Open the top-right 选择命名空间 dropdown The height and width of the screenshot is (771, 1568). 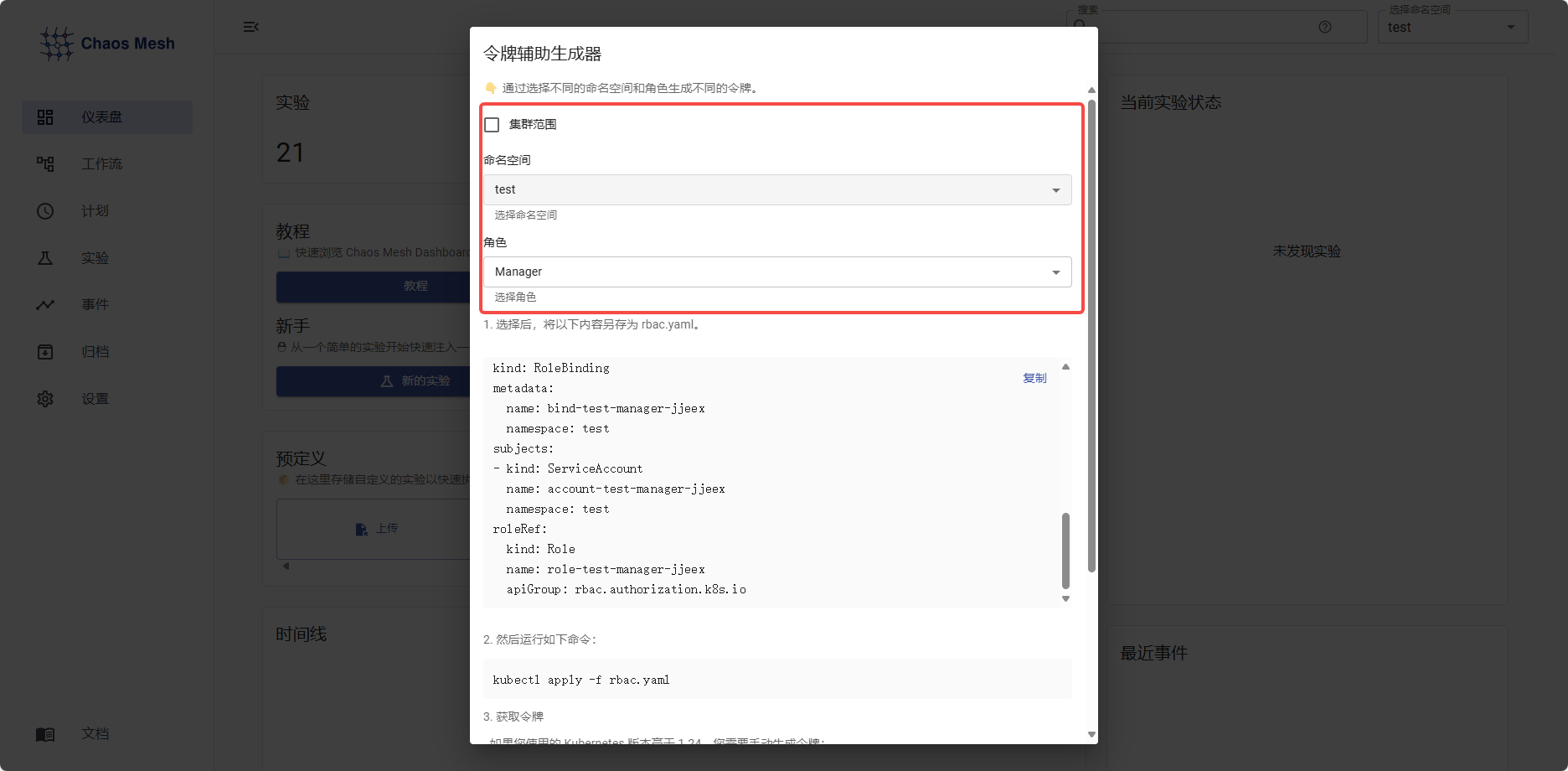pos(1452,27)
